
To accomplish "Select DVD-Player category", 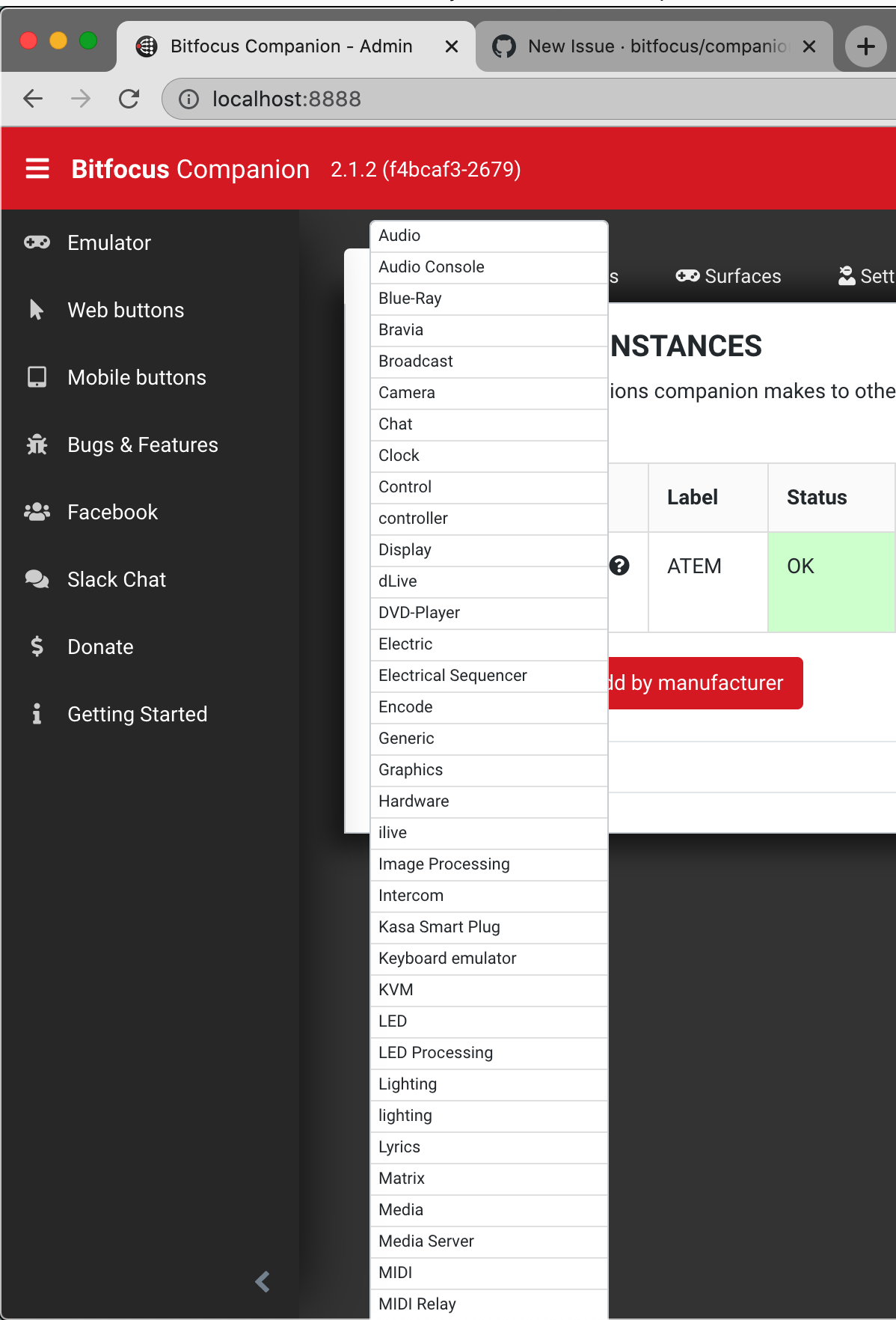I will coord(489,613).
